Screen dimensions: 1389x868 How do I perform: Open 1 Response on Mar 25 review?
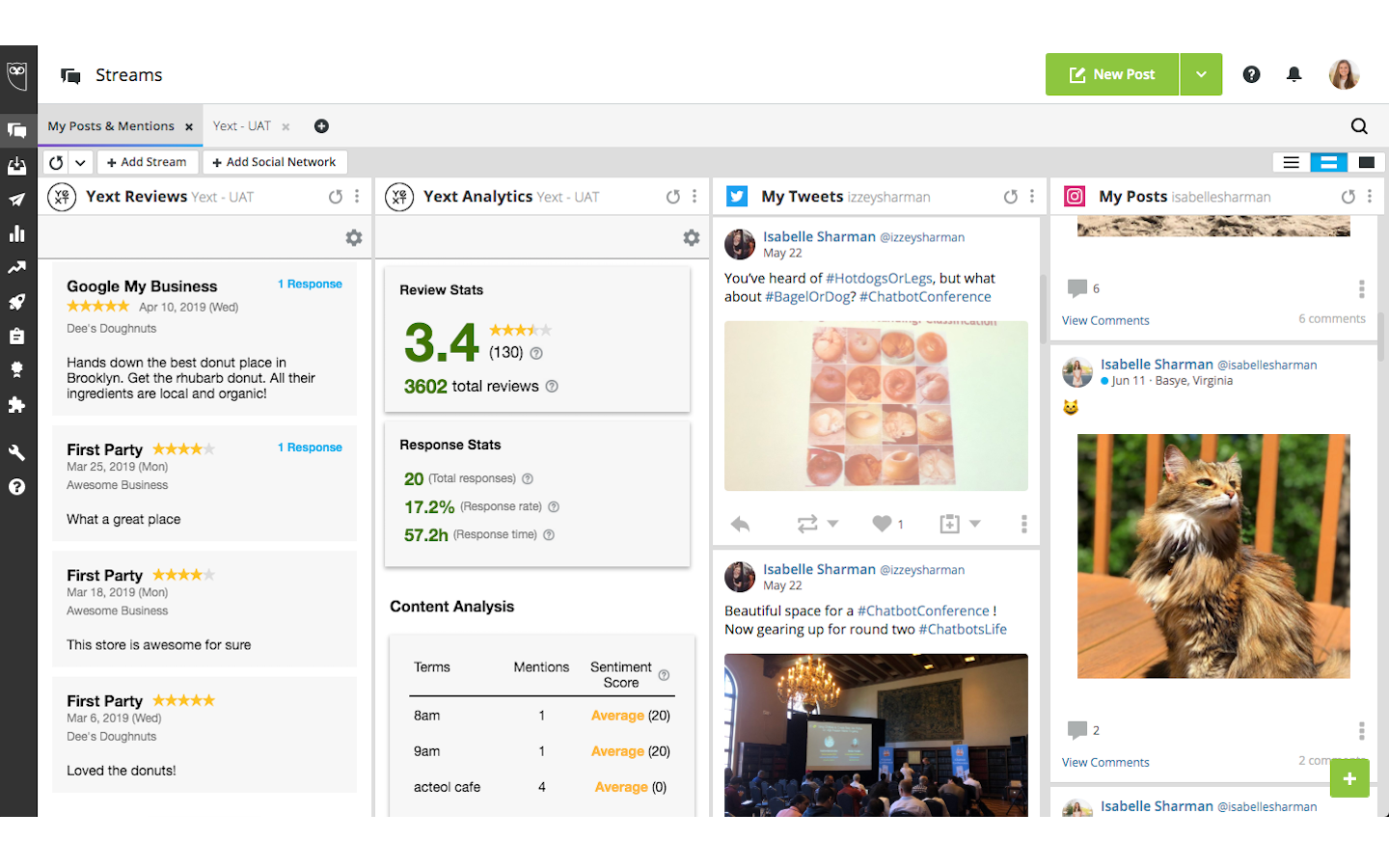[310, 448]
